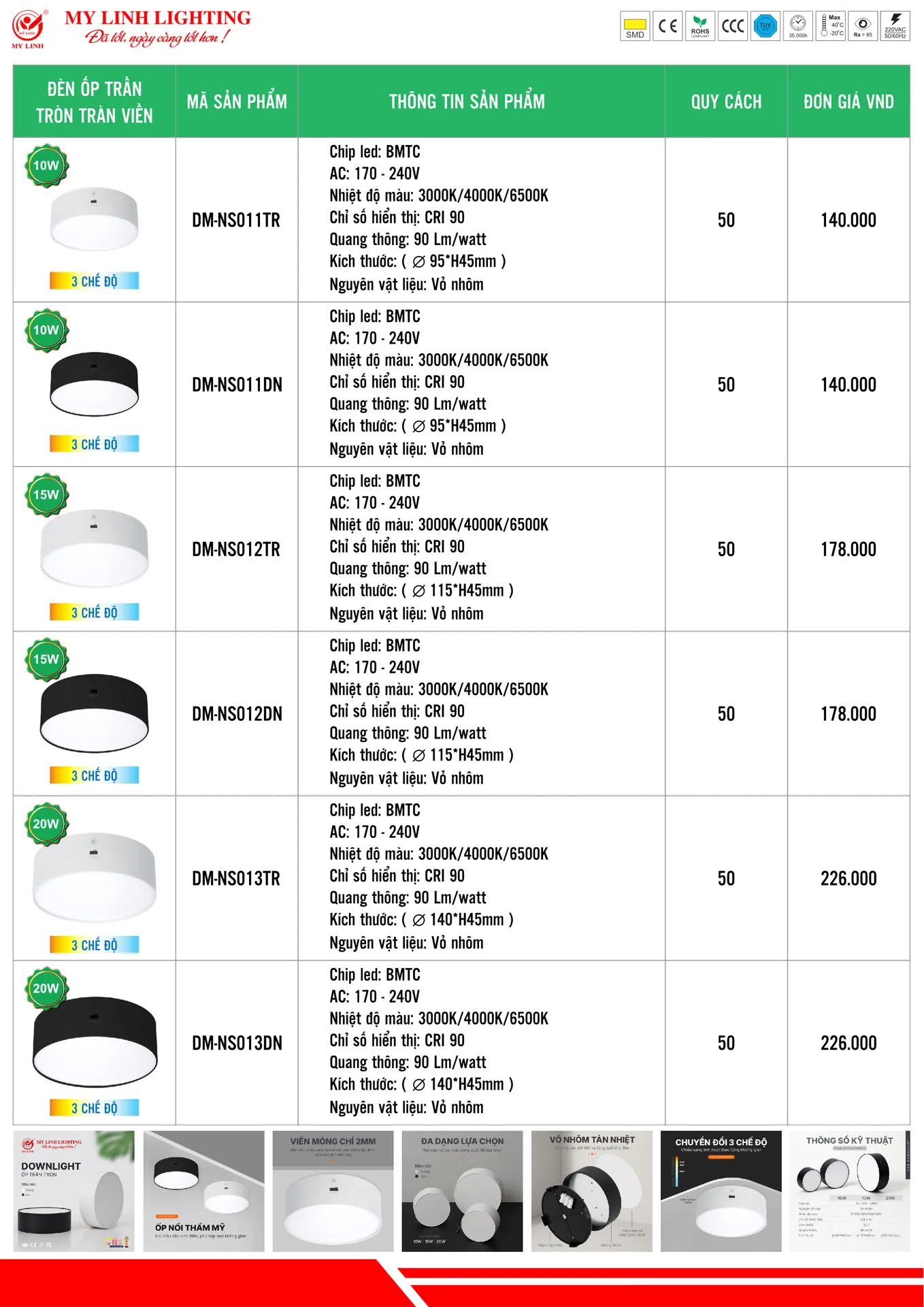Screen dimensions: 924x1307
Task: Open the Đa dạng lựa chọn thumbnail
Action: [x=462, y=1191]
